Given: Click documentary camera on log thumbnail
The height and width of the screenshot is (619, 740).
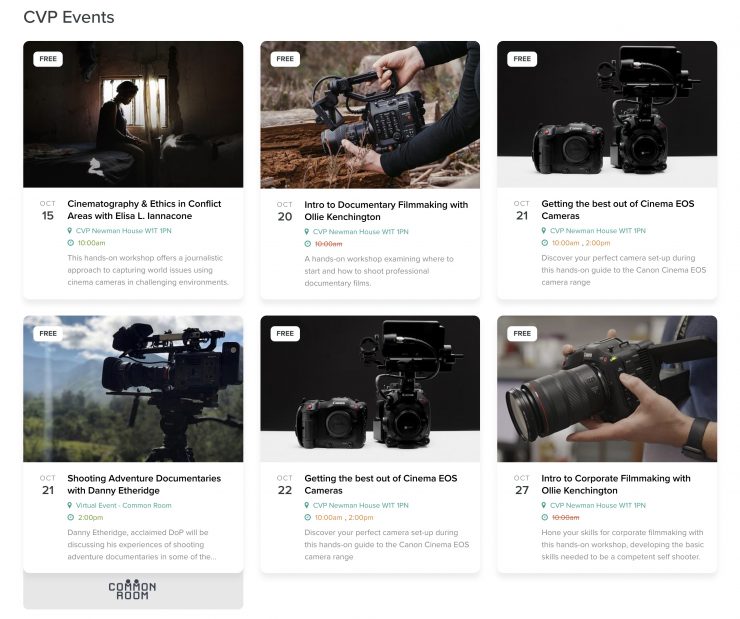Looking at the screenshot, I should click(370, 115).
